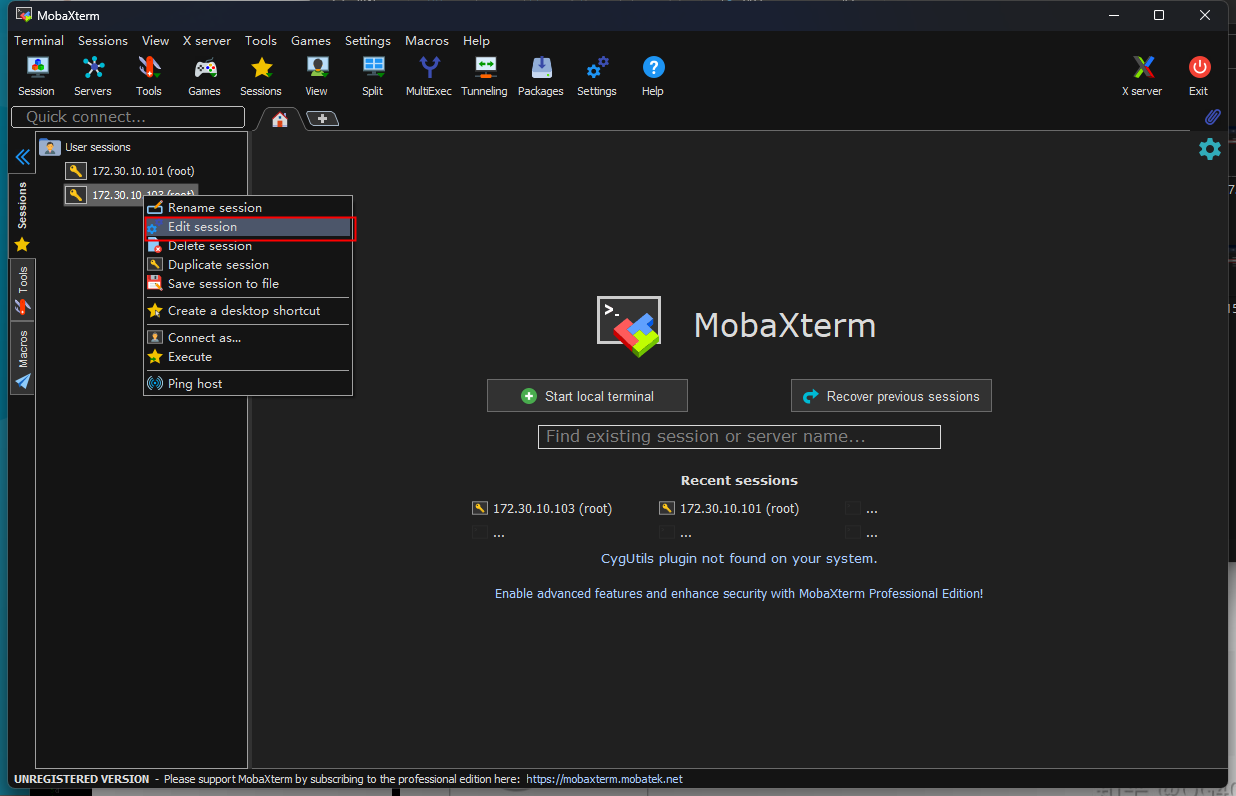
Task: Click the paperclip icon at top right
Action: (x=1212, y=117)
